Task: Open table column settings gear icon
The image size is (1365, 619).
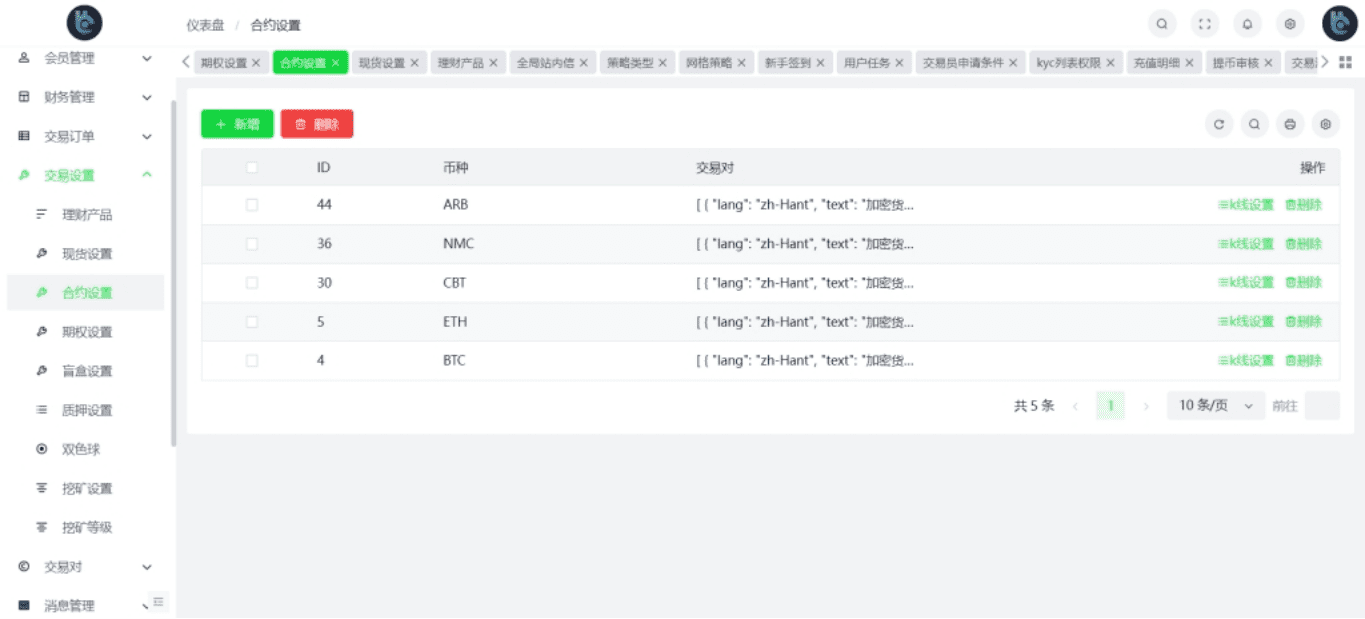Action: tap(1326, 124)
